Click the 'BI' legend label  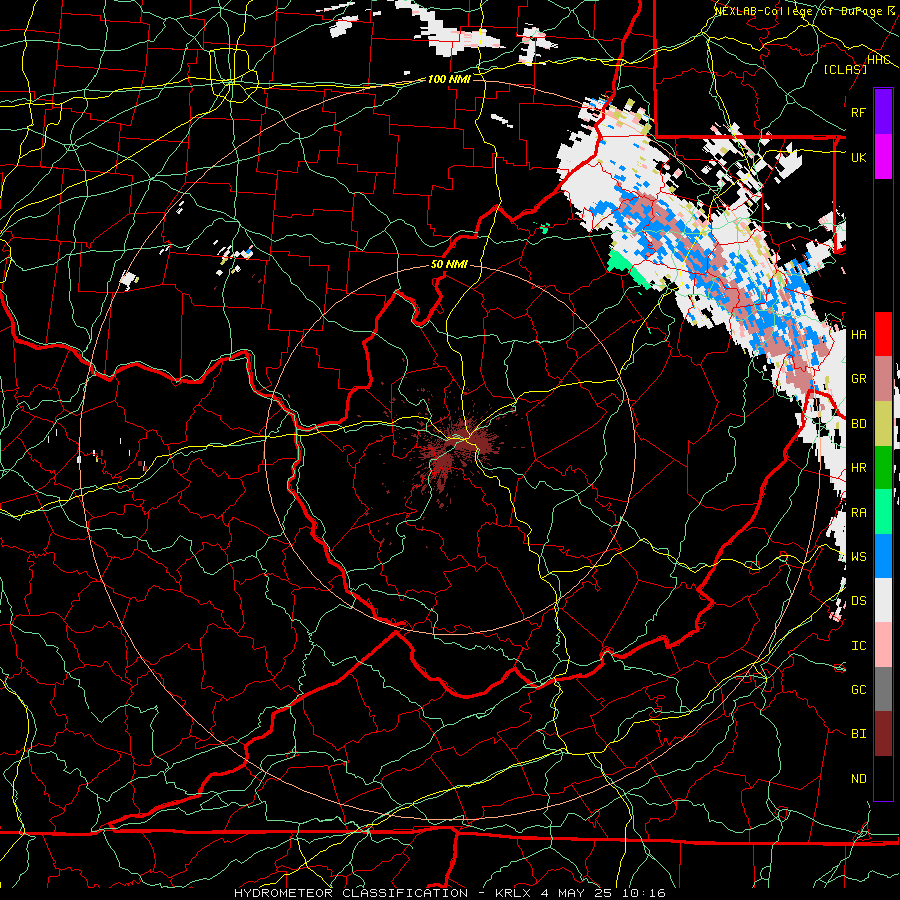coord(859,734)
